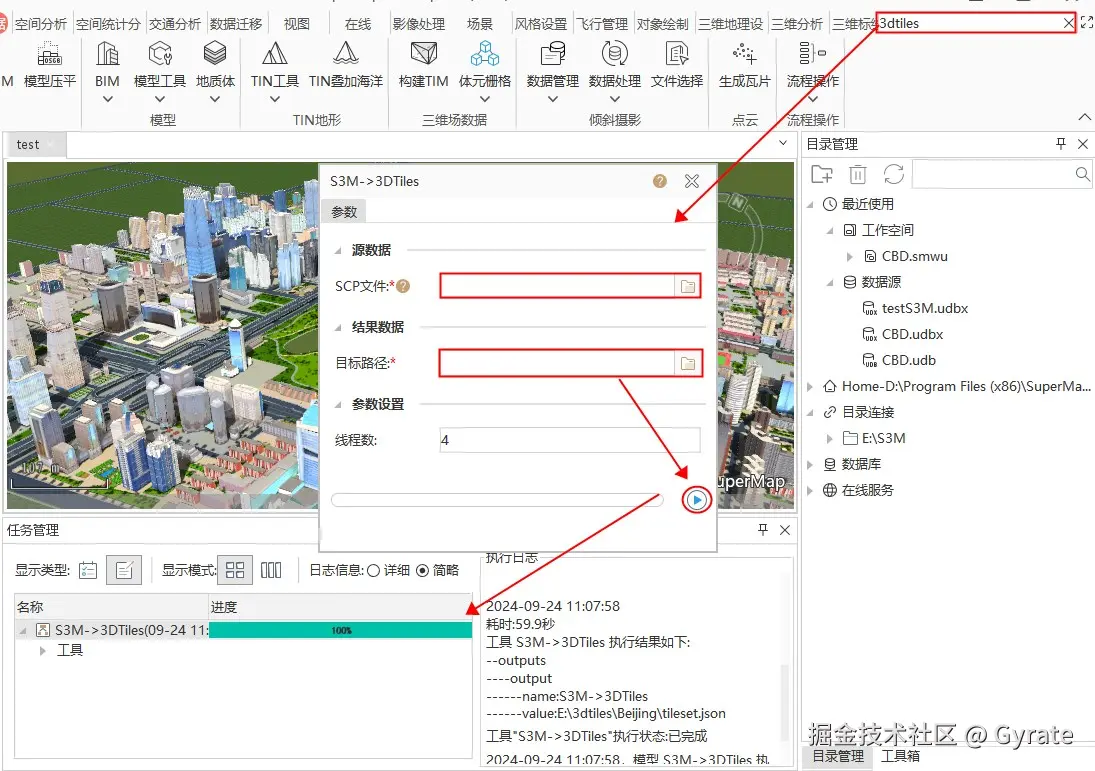
Task: Refresh the catalog tree with the refresh icon
Action: pyautogui.click(x=893, y=174)
